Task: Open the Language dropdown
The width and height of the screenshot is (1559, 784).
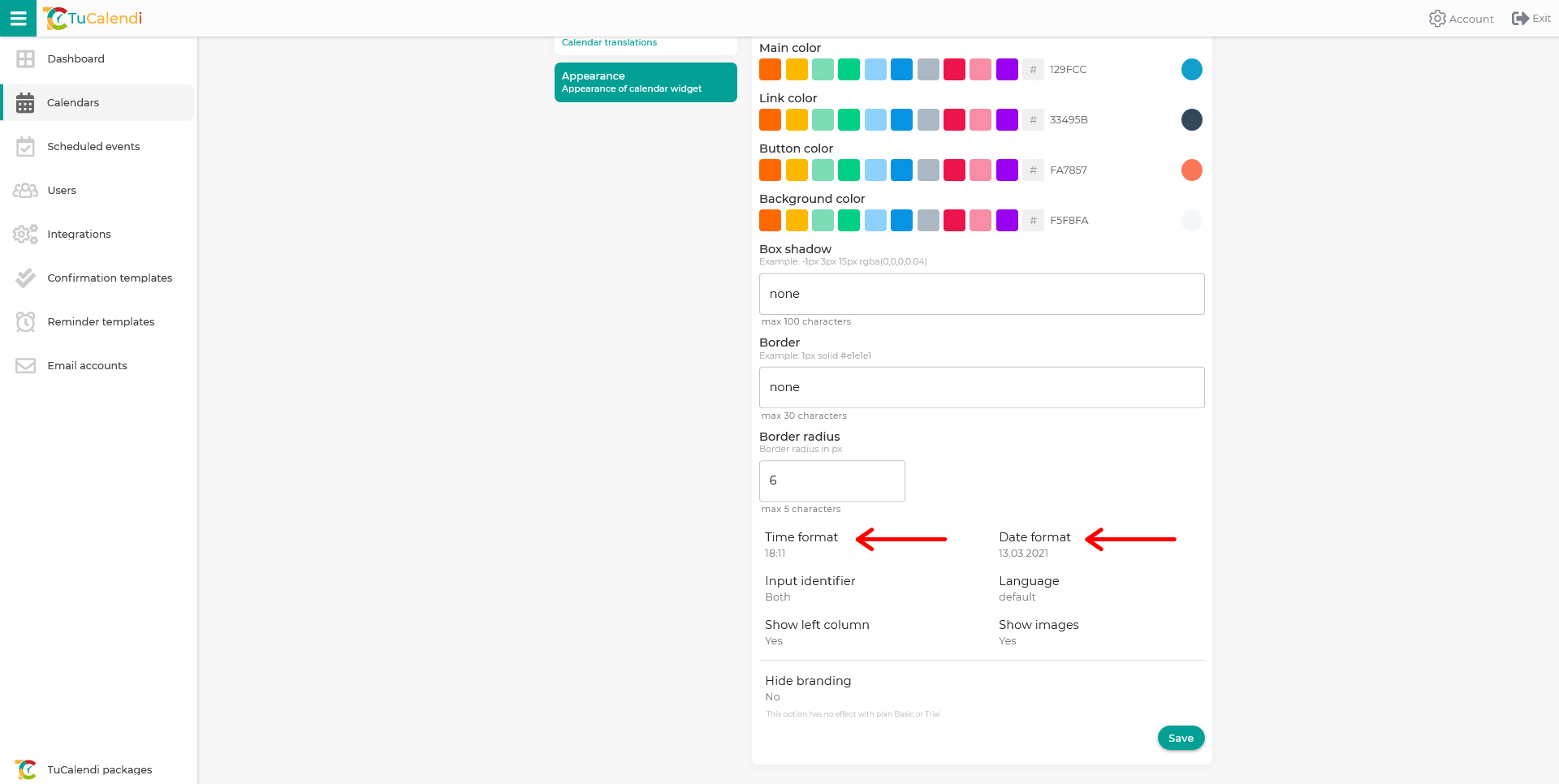Action: (x=1029, y=588)
